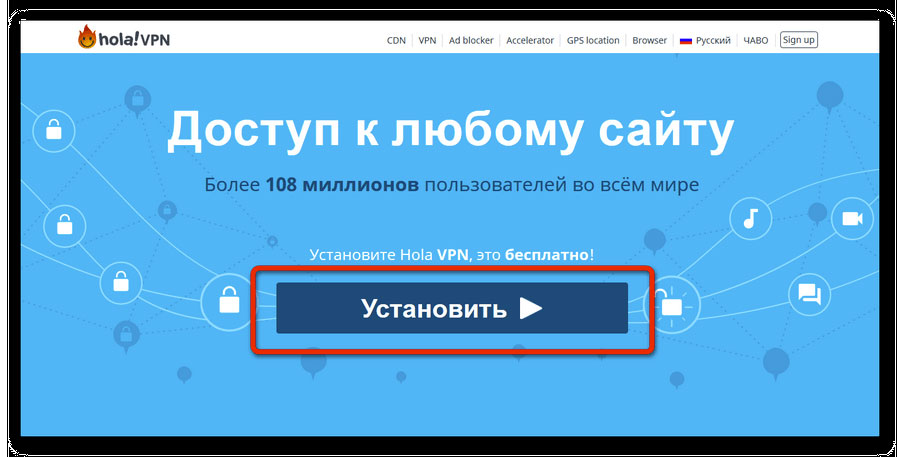Go to Ad blocker page
The width and height of the screenshot is (900, 457).
pos(471,40)
